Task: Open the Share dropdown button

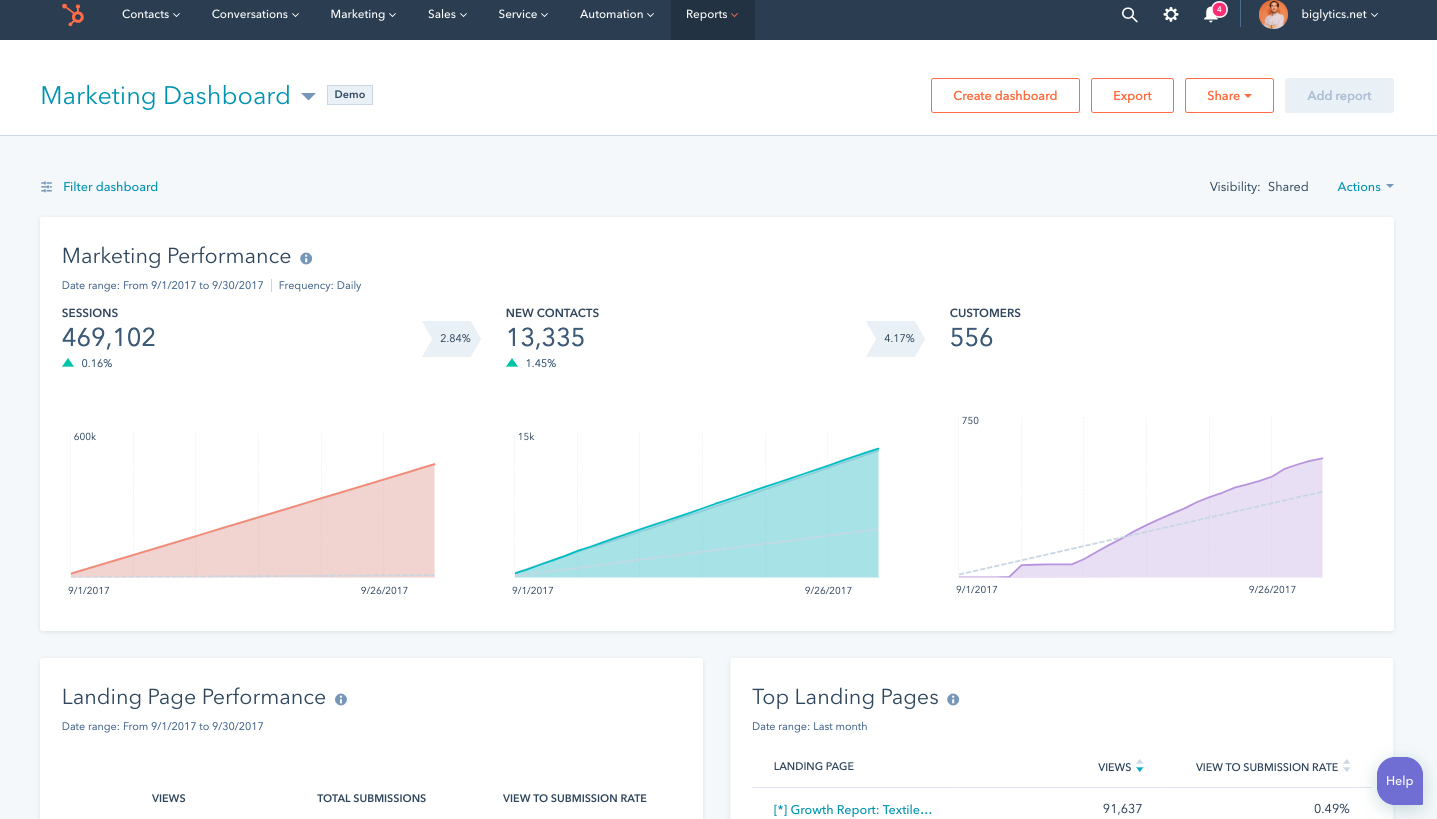Action: click(x=1229, y=96)
